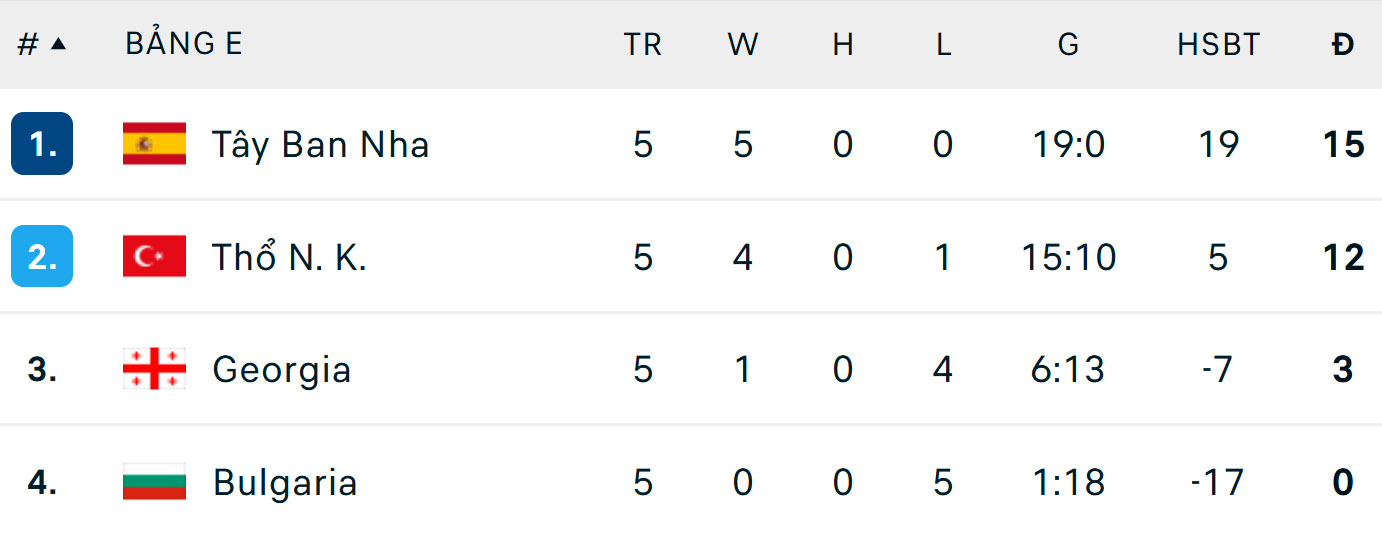Image resolution: width=1382 pixels, height=534 pixels.
Task: Sort by the W wins column
Action: [x=742, y=44]
